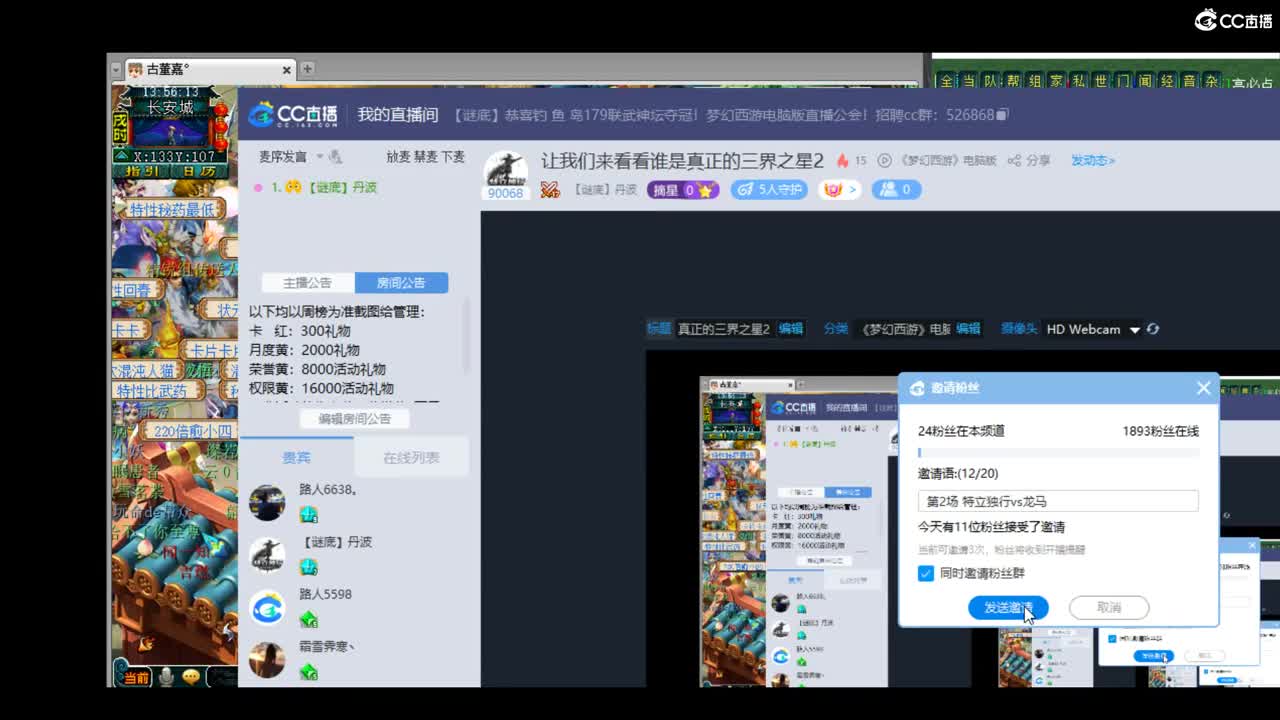Click the fan presence progress bar in the invite dialog
This screenshot has width=1280, height=720.
(x=1058, y=453)
